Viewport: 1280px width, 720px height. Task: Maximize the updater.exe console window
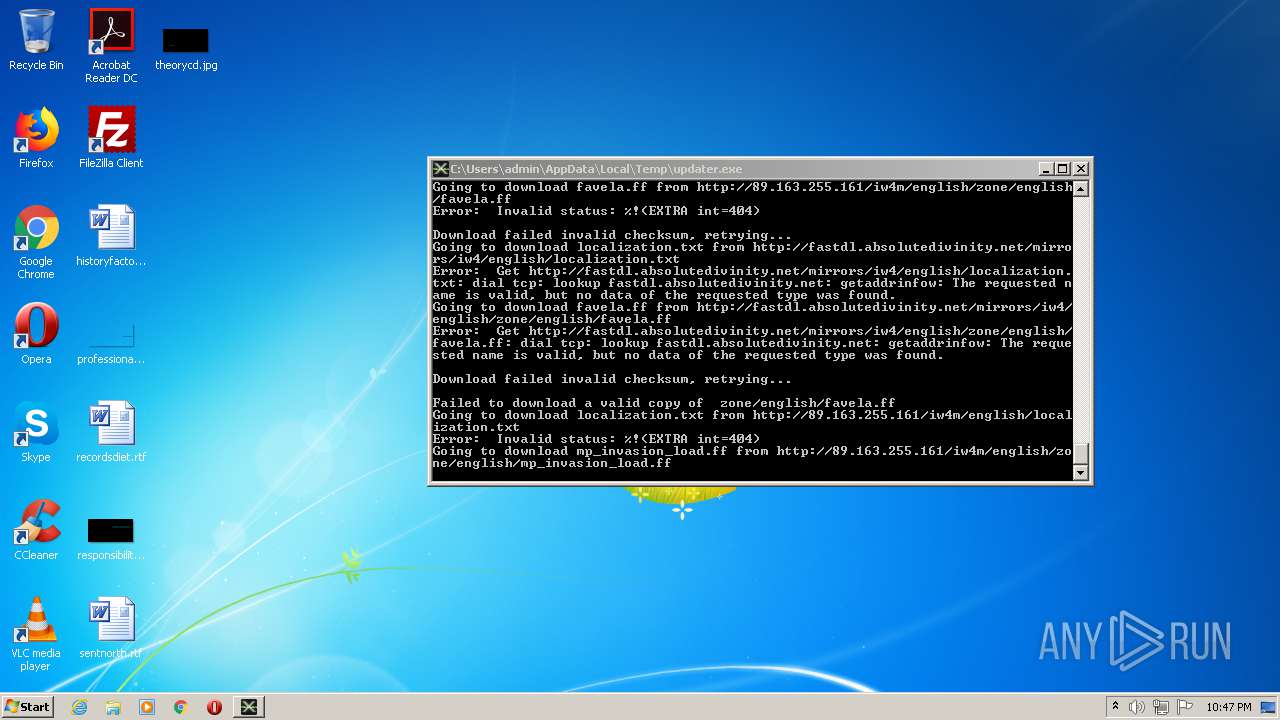1063,169
